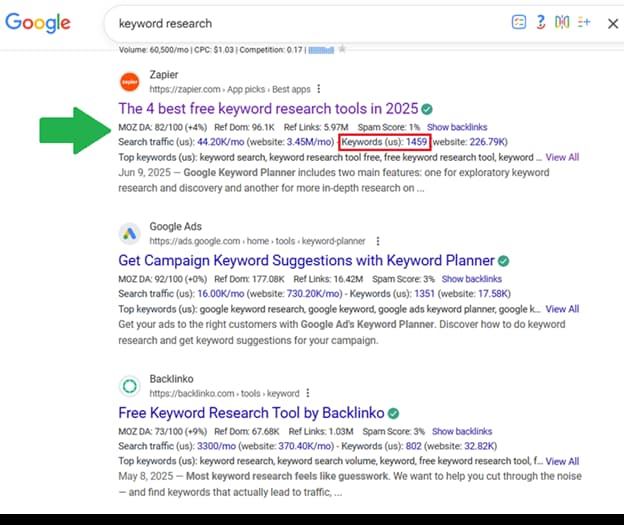Click the Google Ads site name text
This screenshot has width=624, height=525.
176,226
